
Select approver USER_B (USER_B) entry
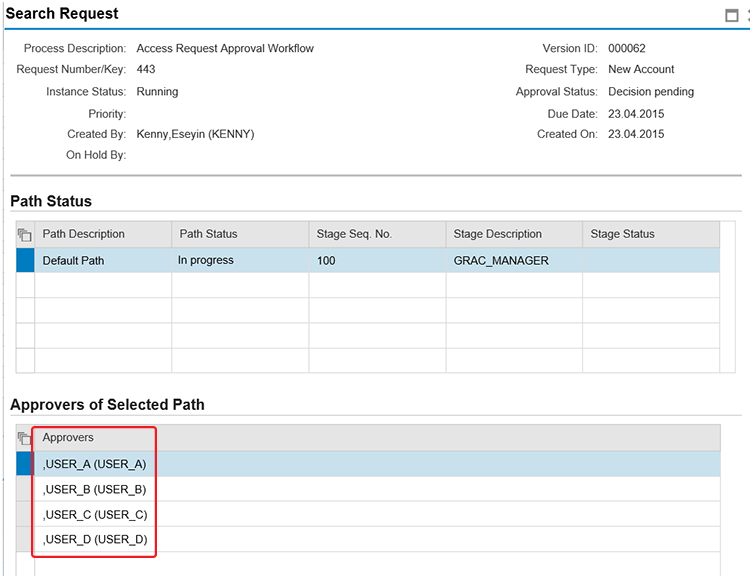[95, 490]
